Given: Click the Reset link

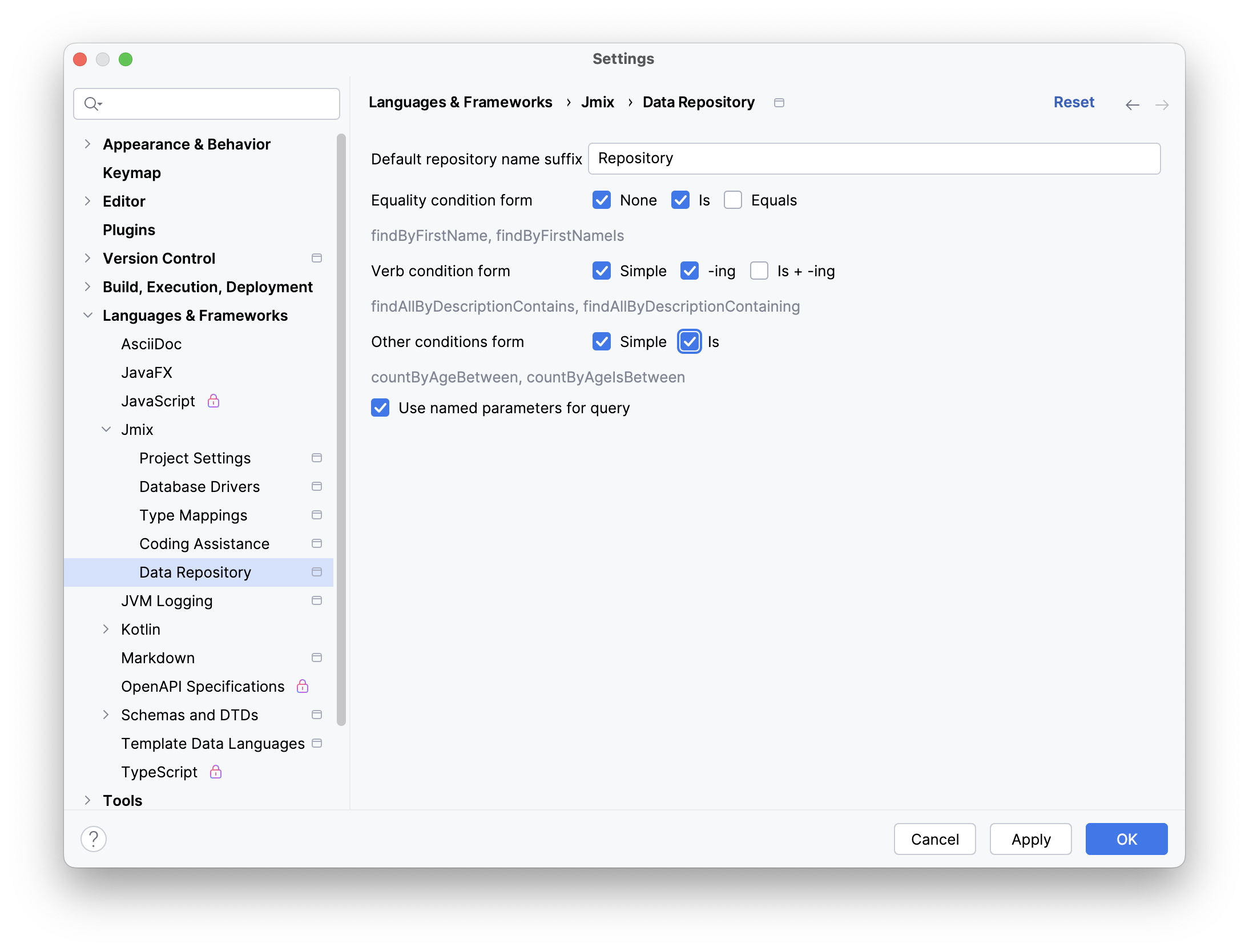Looking at the screenshot, I should 1074,102.
